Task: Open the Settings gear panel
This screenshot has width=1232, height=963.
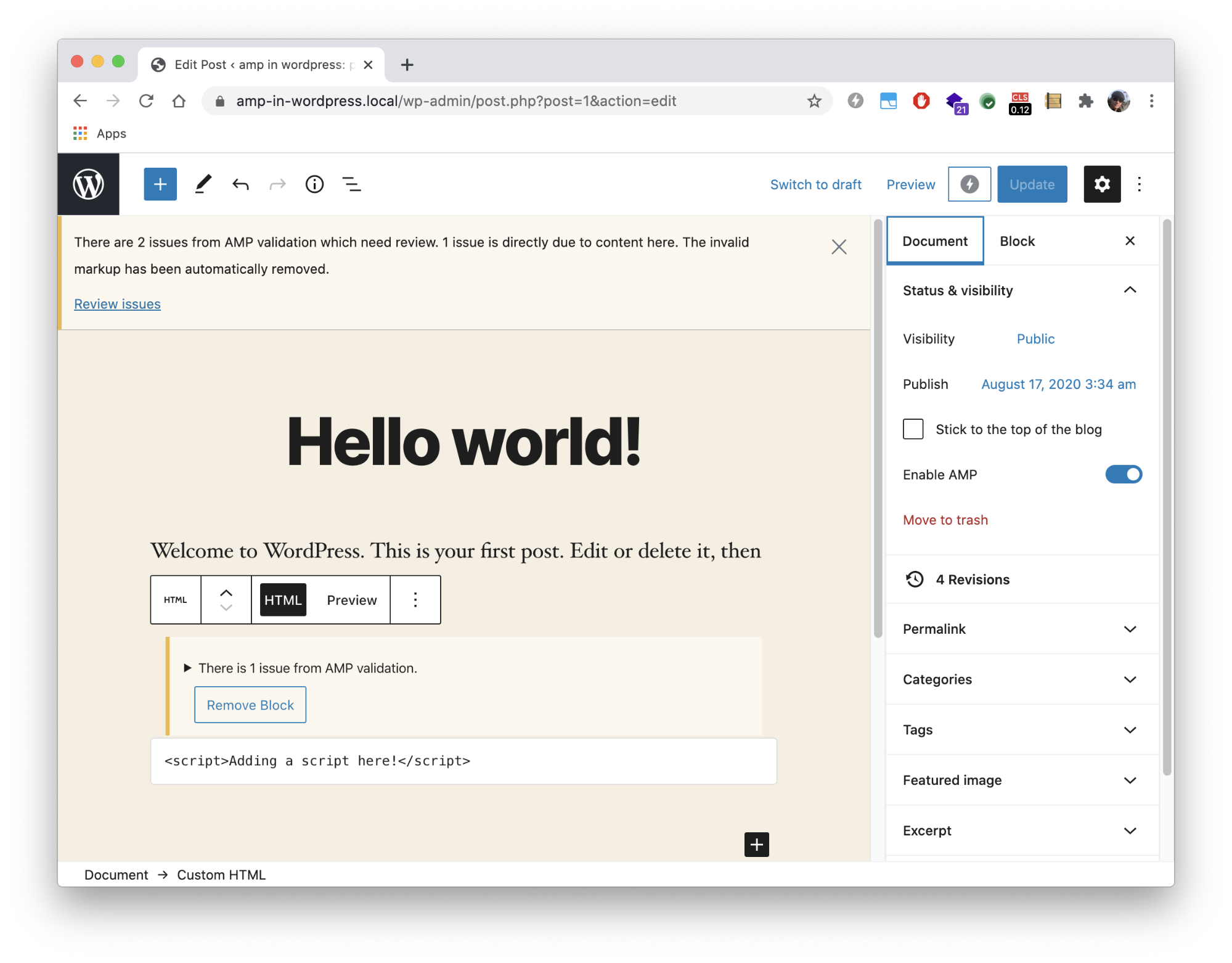Action: pos(1102,184)
